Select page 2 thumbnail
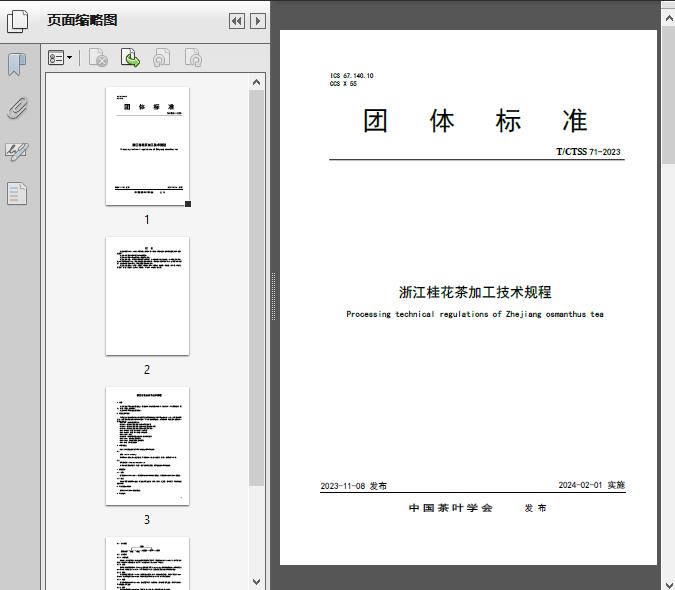Image resolution: width=675 pixels, height=590 pixels. (147, 296)
